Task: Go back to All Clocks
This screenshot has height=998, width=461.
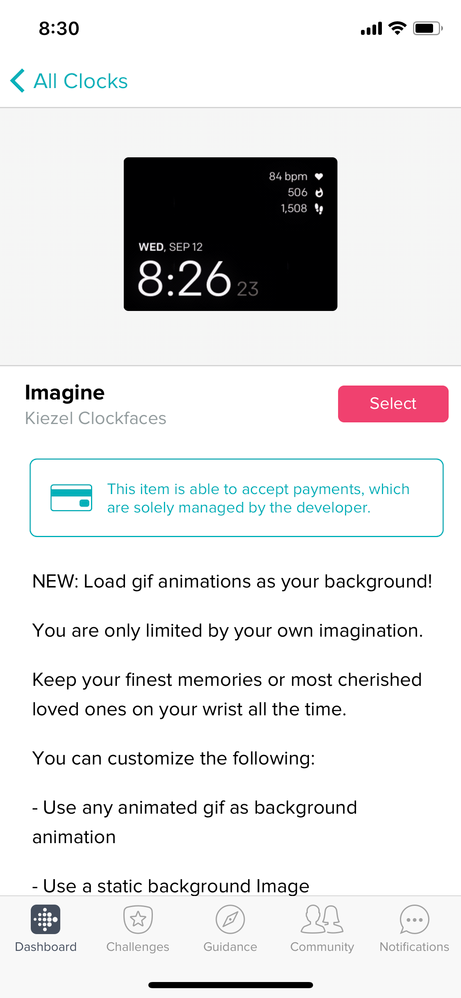Action: [69, 81]
